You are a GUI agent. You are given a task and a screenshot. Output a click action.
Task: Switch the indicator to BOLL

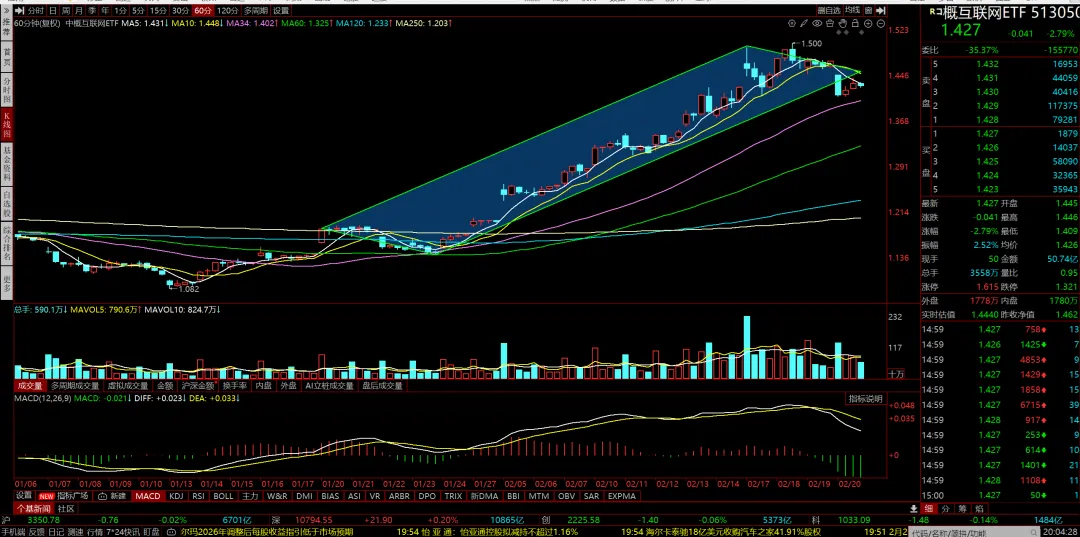[x=223, y=496]
